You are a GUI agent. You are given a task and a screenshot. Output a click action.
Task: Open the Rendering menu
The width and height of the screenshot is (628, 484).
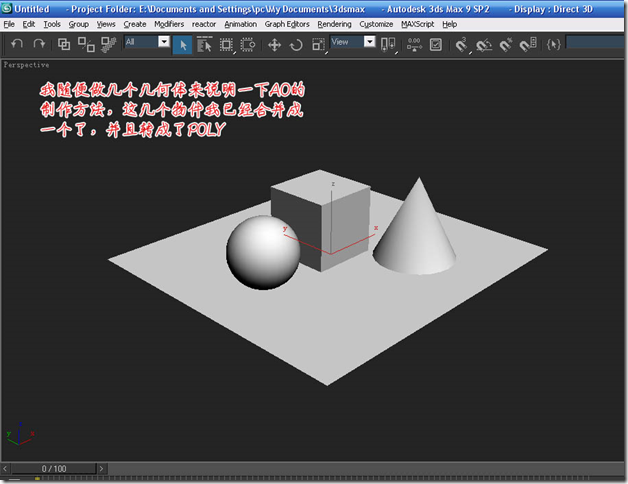pyautogui.click(x=334, y=24)
